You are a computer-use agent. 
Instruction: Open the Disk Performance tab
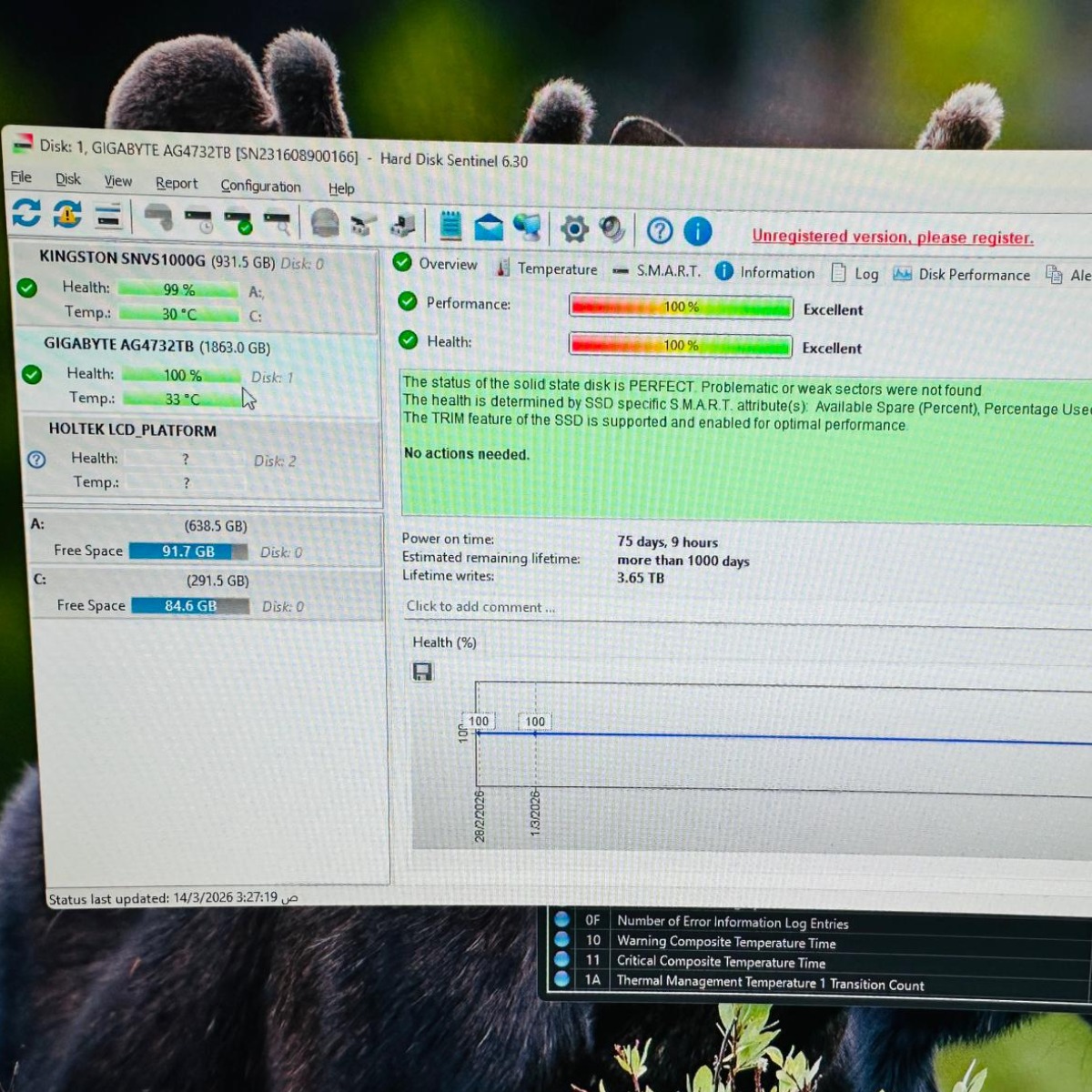pos(973,274)
